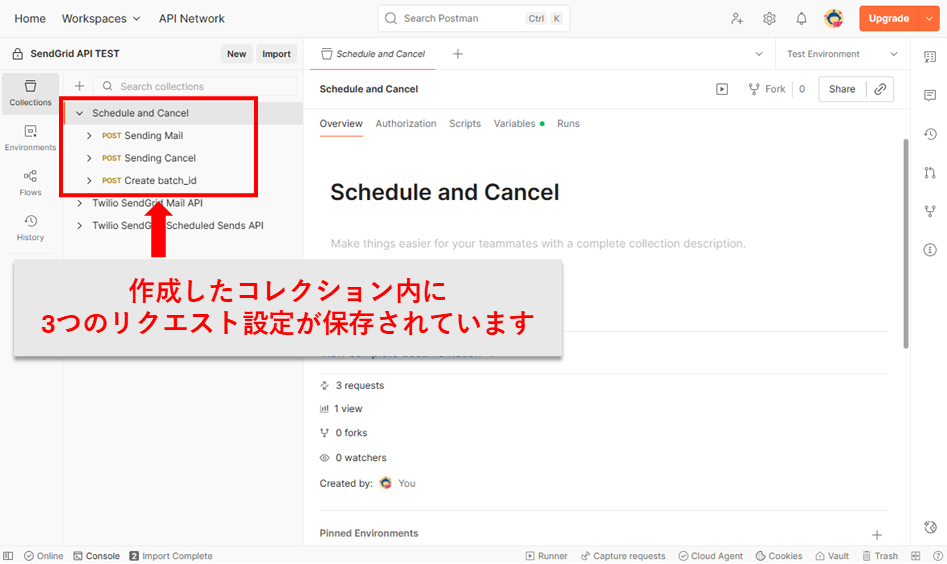Open the settings gear icon
947x564 pixels.
coord(769,19)
